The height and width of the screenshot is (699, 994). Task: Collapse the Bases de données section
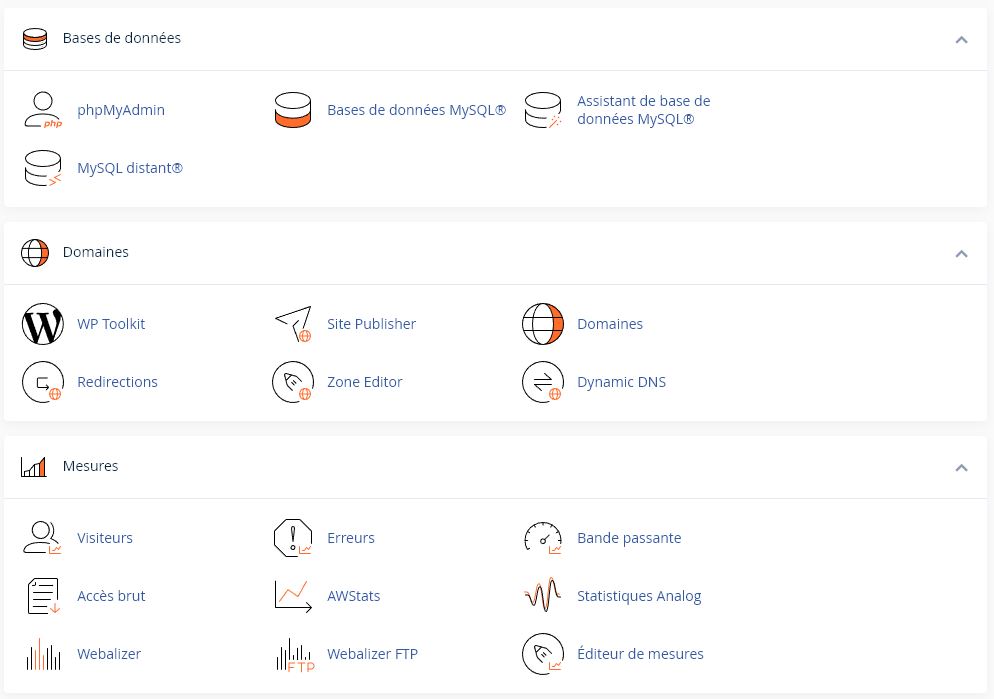[961, 39]
